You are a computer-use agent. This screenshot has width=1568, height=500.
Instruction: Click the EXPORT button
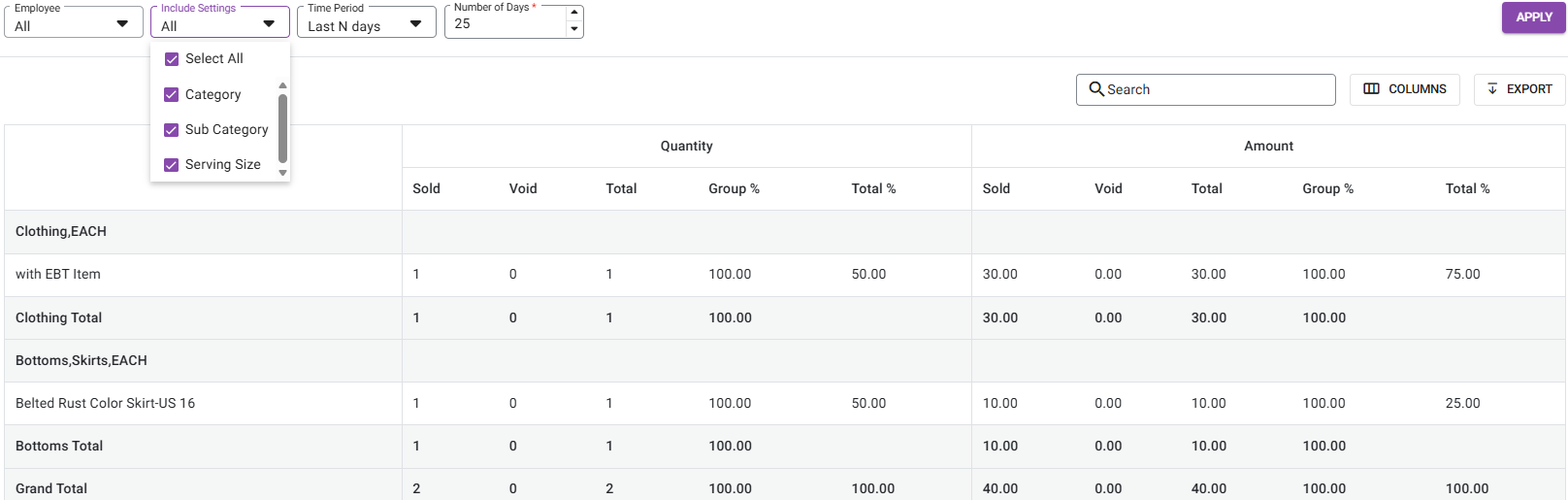(1519, 89)
